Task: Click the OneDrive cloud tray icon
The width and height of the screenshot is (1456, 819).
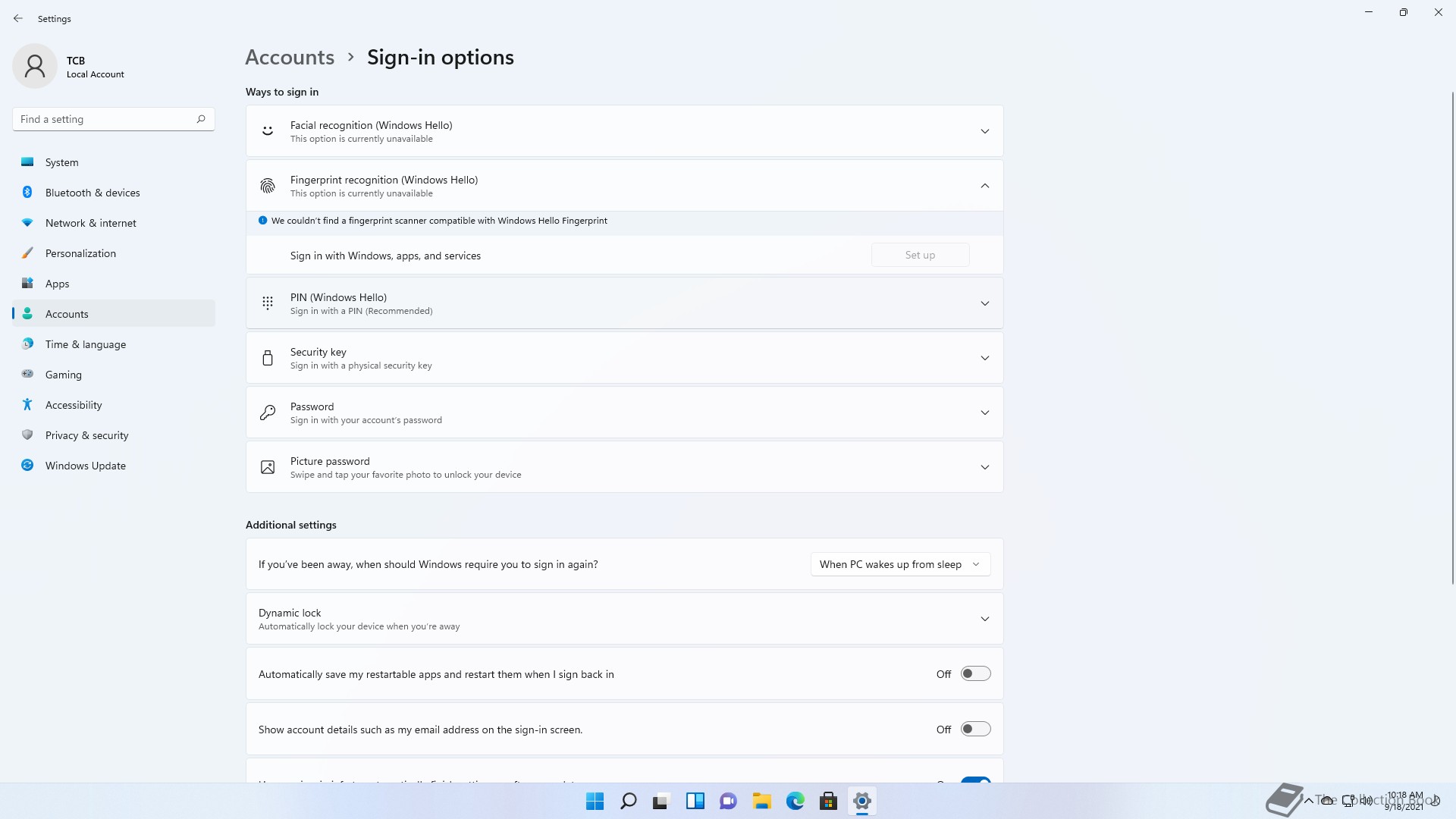Action: click(x=1328, y=801)
